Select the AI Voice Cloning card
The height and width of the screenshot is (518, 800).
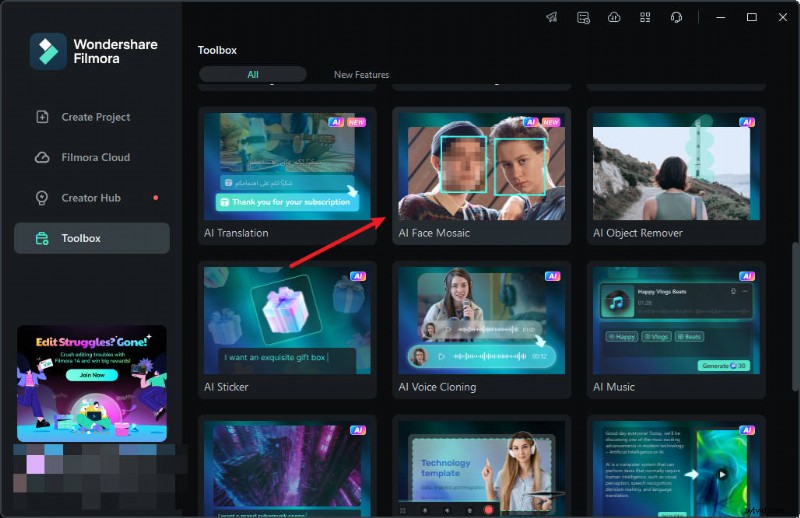[x=481, y=330]
